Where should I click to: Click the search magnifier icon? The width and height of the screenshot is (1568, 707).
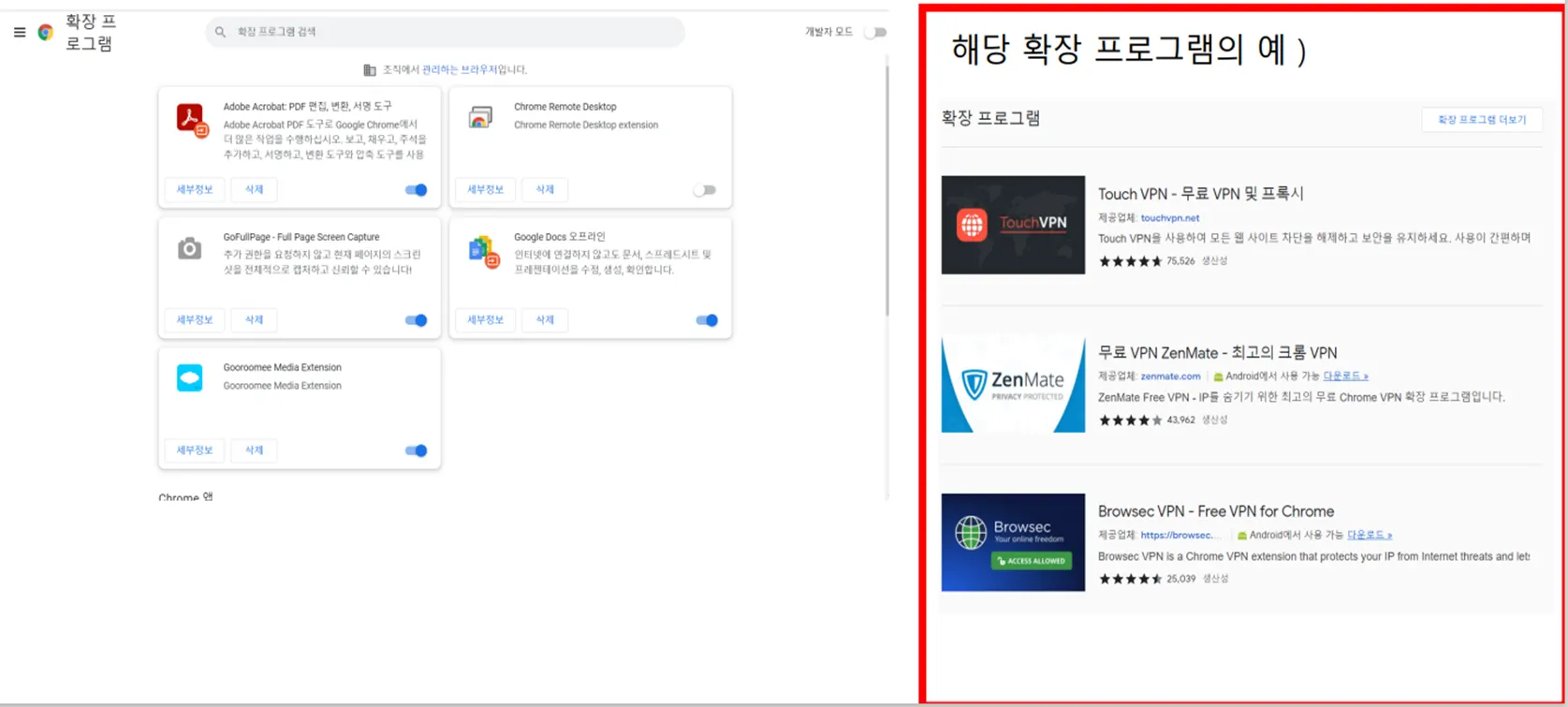coord(221,32)
